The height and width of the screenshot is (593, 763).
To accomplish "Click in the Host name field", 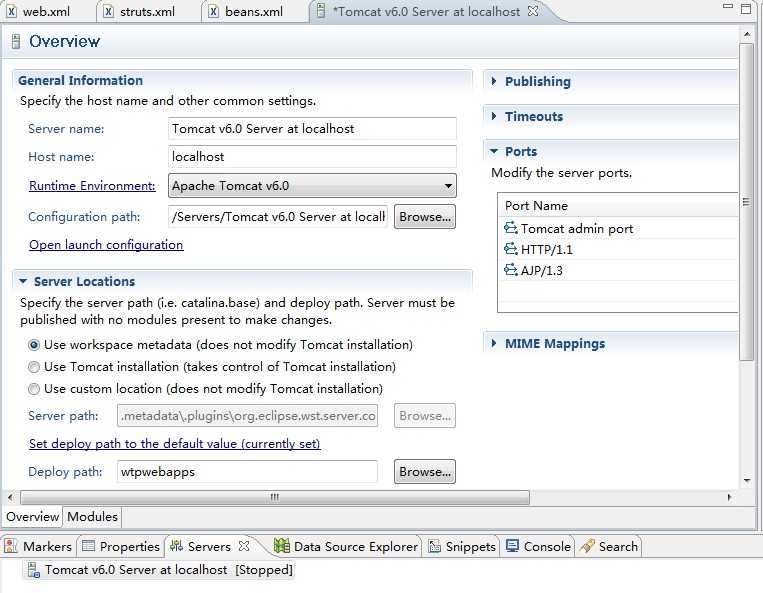I will tap(312, 157).
